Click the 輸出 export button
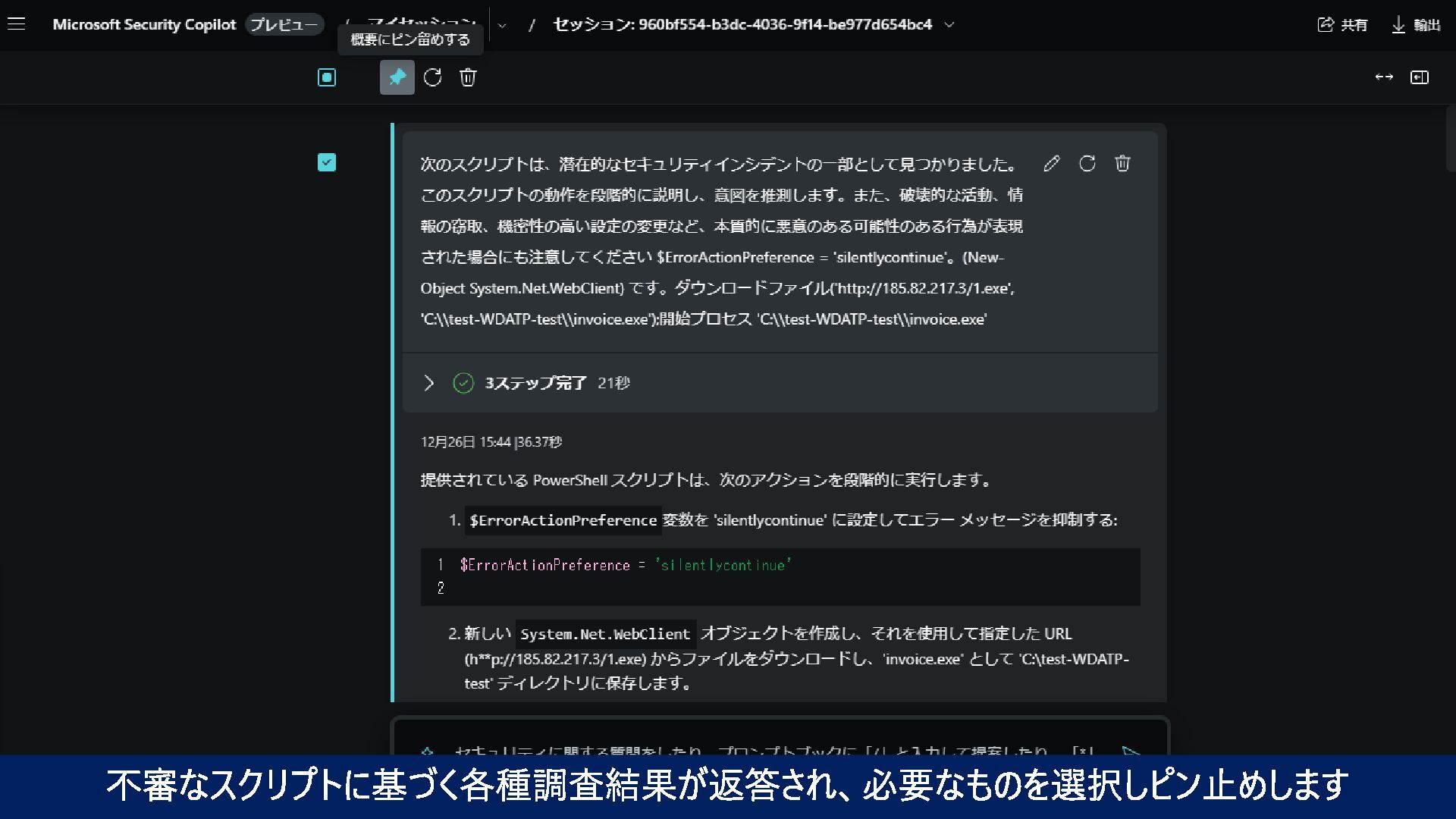 click(1416, 25)
